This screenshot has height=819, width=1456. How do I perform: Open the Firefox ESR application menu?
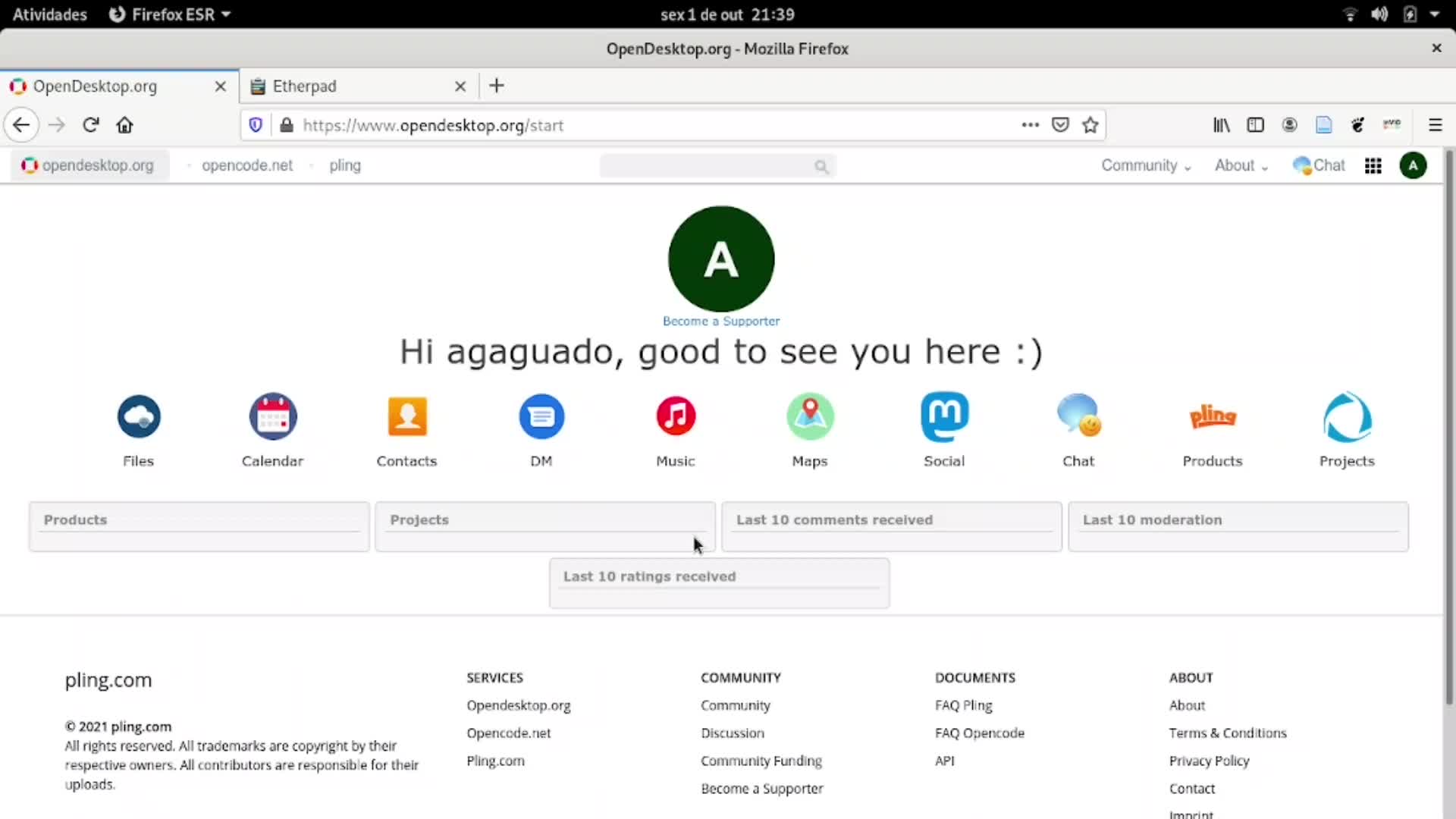click(x=170, y=14)
